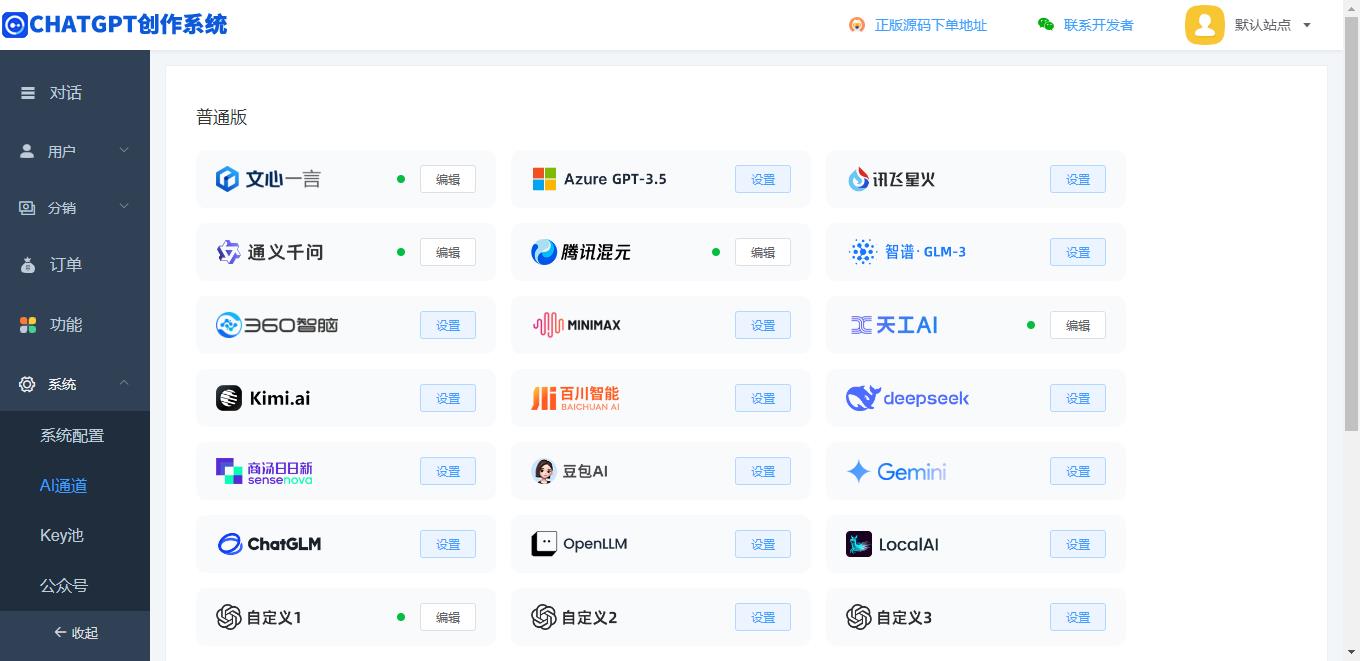
Task: Click the CHATGPT创作系统 logo icon
Action: coord(15,24)
